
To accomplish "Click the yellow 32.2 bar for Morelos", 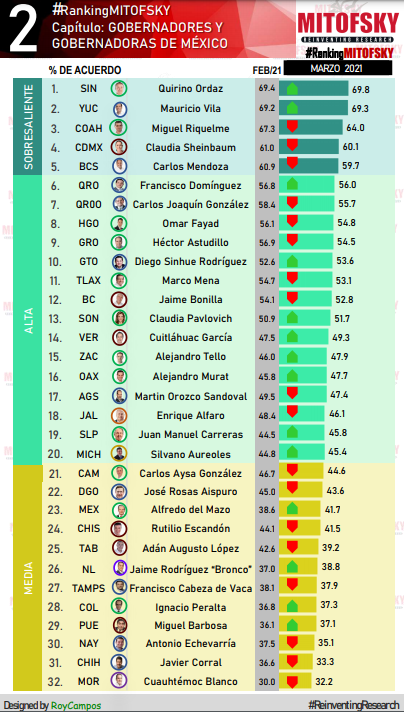I will [295, 681].
